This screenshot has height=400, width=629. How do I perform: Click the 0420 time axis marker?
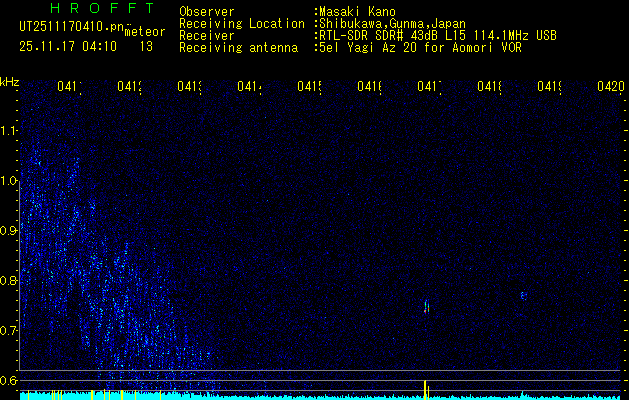pos(609,88)
